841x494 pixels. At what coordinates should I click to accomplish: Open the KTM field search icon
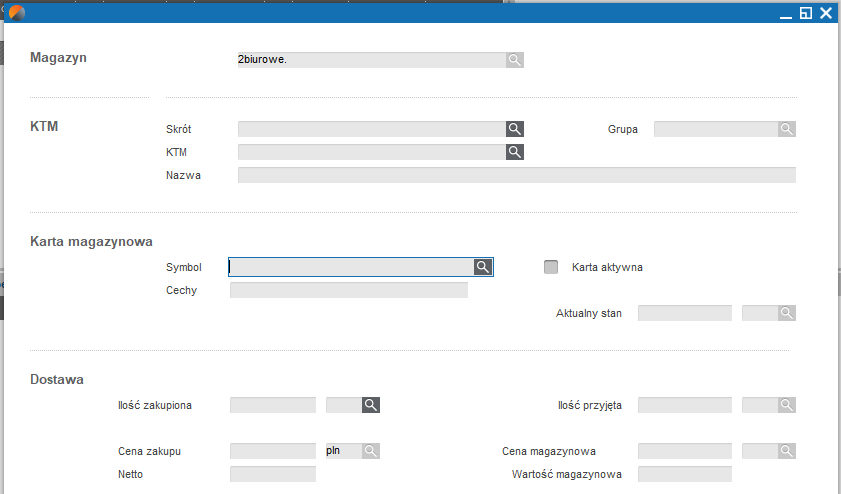514,152
